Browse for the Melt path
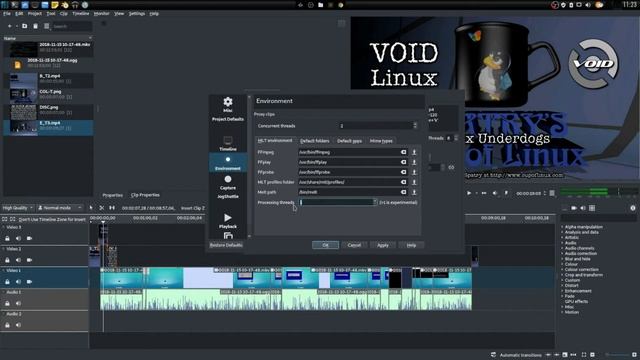The height and width of the screenshot is (360, 640). coord(414,192)
